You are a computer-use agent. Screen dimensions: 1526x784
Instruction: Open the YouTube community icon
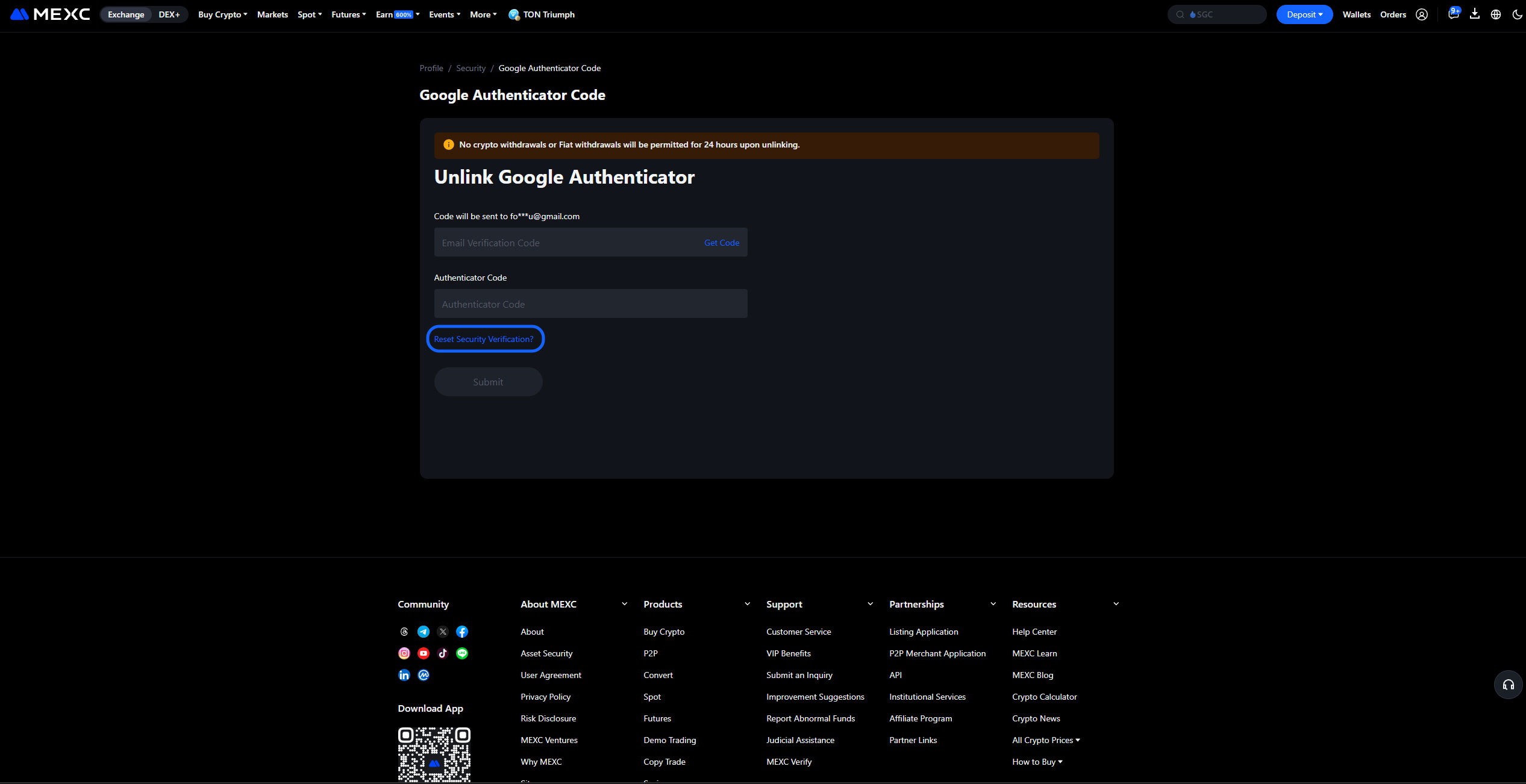424,653
